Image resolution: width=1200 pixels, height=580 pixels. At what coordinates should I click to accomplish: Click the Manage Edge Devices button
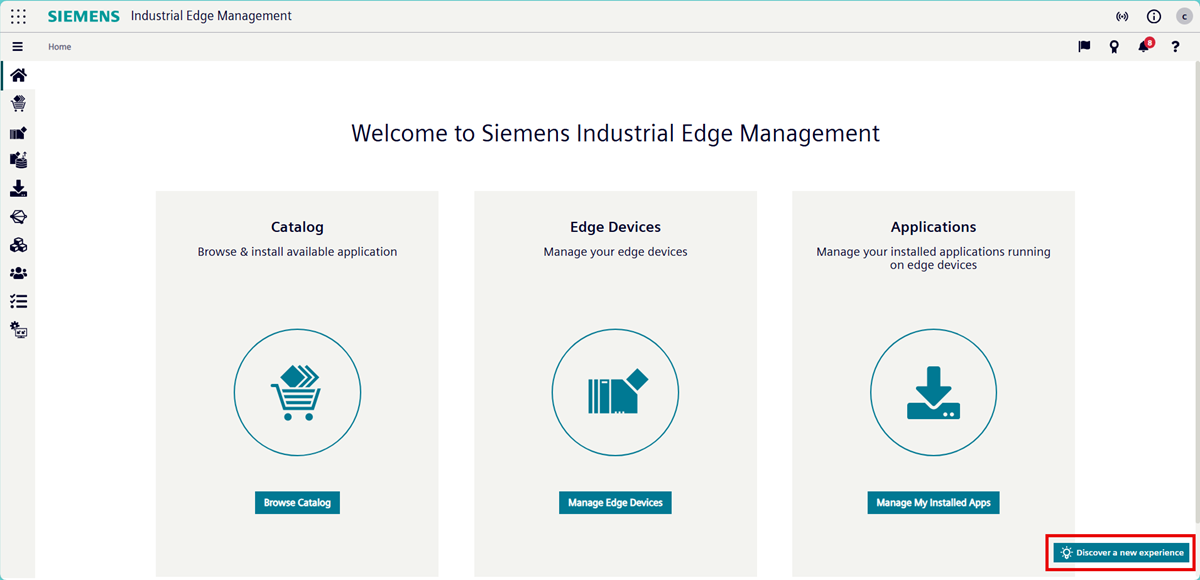click(615, 502)
